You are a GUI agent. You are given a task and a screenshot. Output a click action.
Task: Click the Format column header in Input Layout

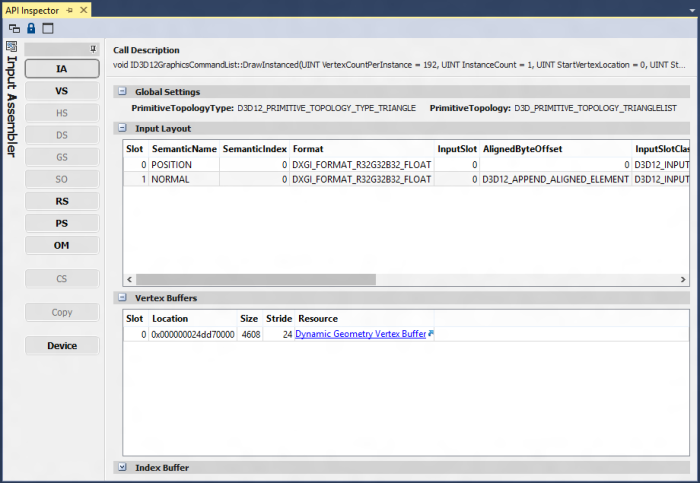362,149
